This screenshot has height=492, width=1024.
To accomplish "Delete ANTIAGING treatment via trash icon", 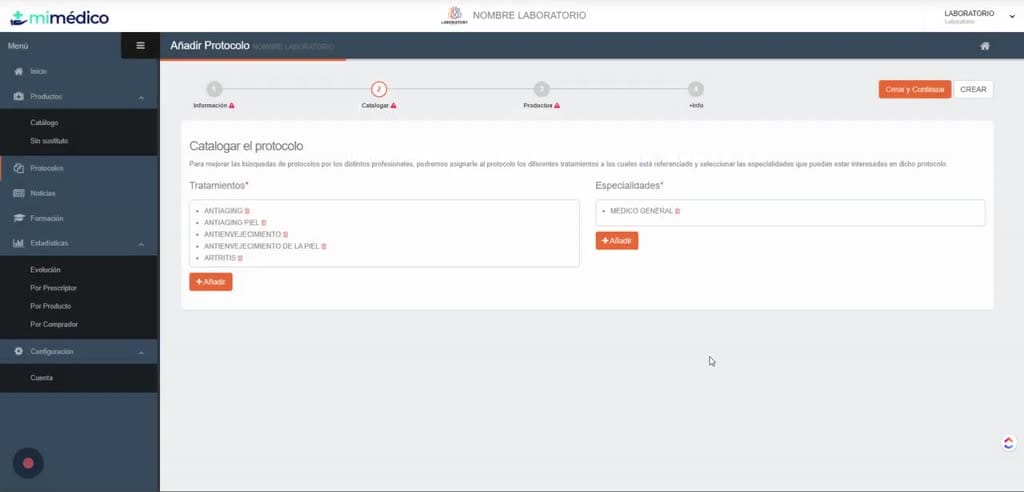I will tap(247, 211).
